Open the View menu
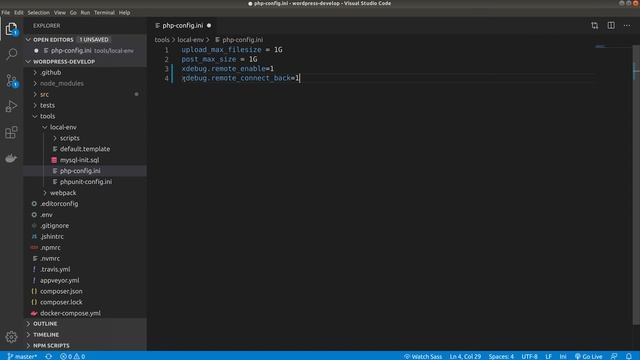640x360 pixels. point(60,13)
